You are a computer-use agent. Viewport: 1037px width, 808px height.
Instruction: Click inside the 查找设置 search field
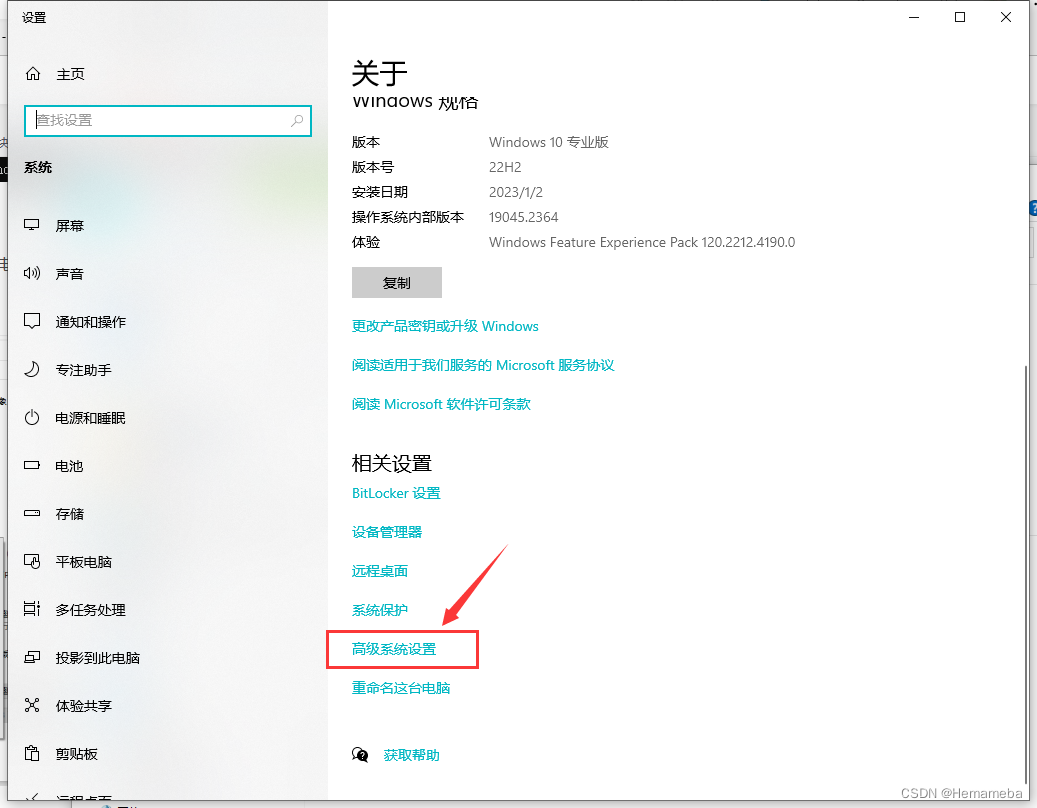tap(160, 120)
